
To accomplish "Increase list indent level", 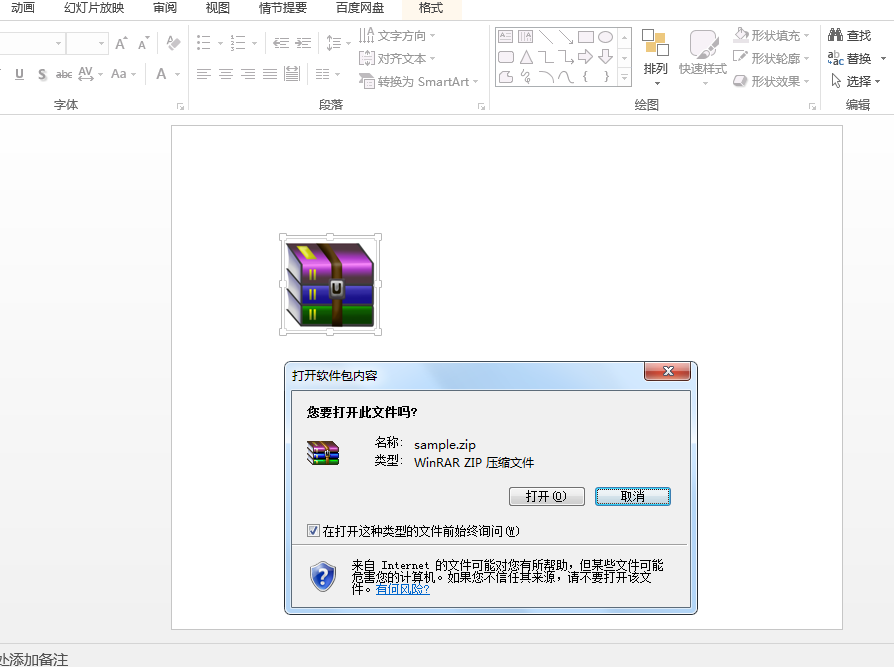I will tap(303, 43).
